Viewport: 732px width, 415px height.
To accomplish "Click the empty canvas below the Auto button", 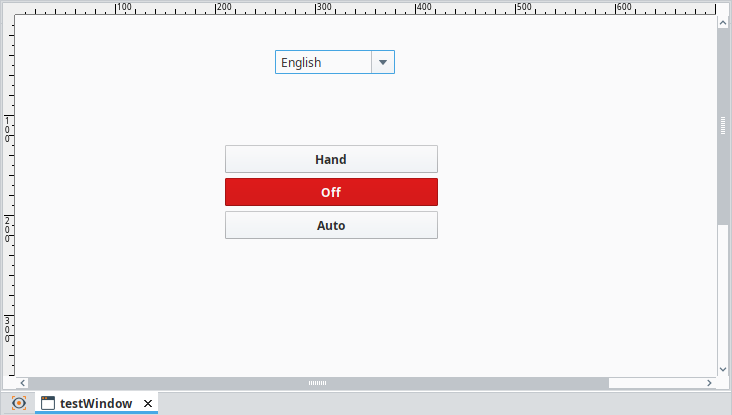I will (x=331, y=300).
